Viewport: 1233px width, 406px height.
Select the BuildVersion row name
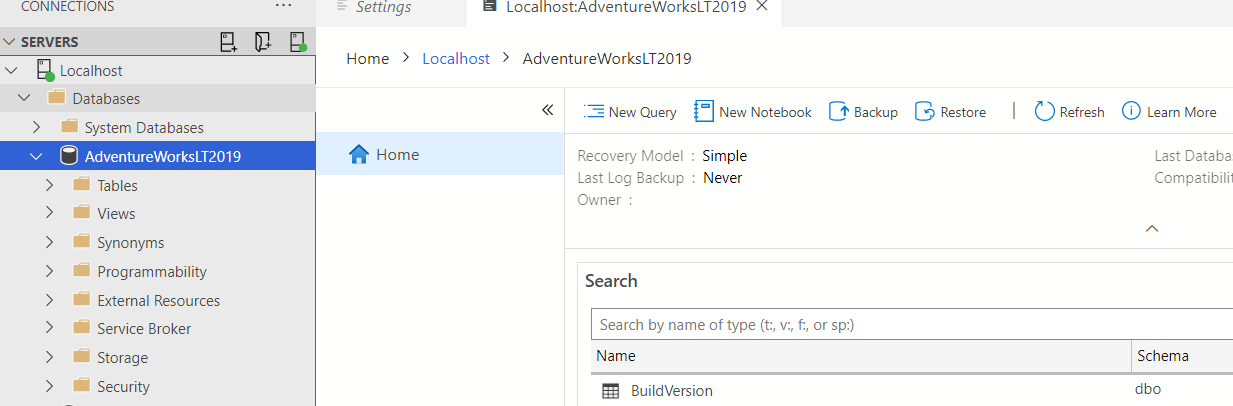[671, 391]
